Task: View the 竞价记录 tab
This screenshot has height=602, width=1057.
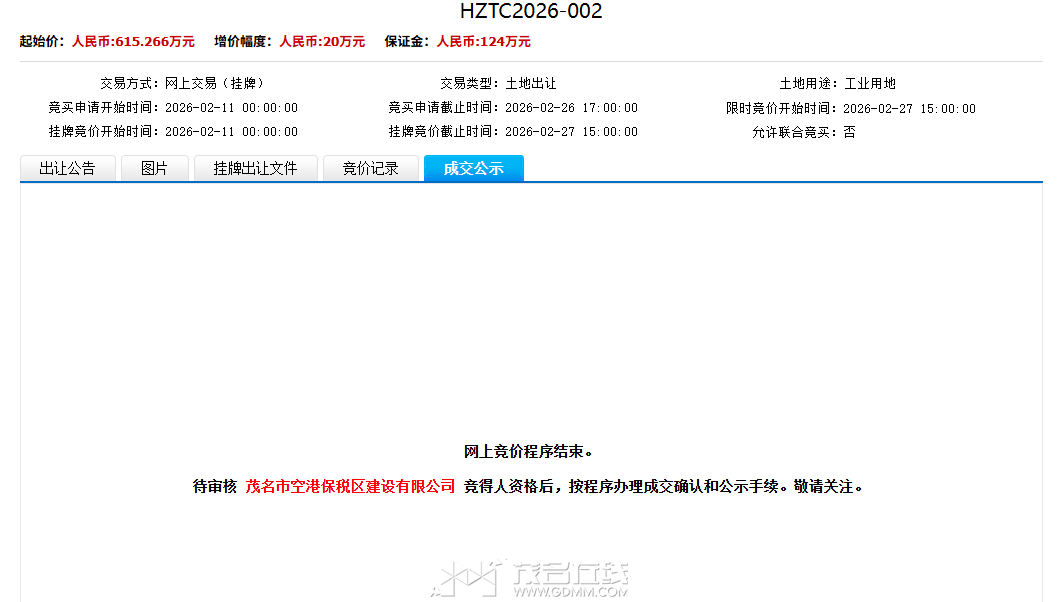Action: 370,169
